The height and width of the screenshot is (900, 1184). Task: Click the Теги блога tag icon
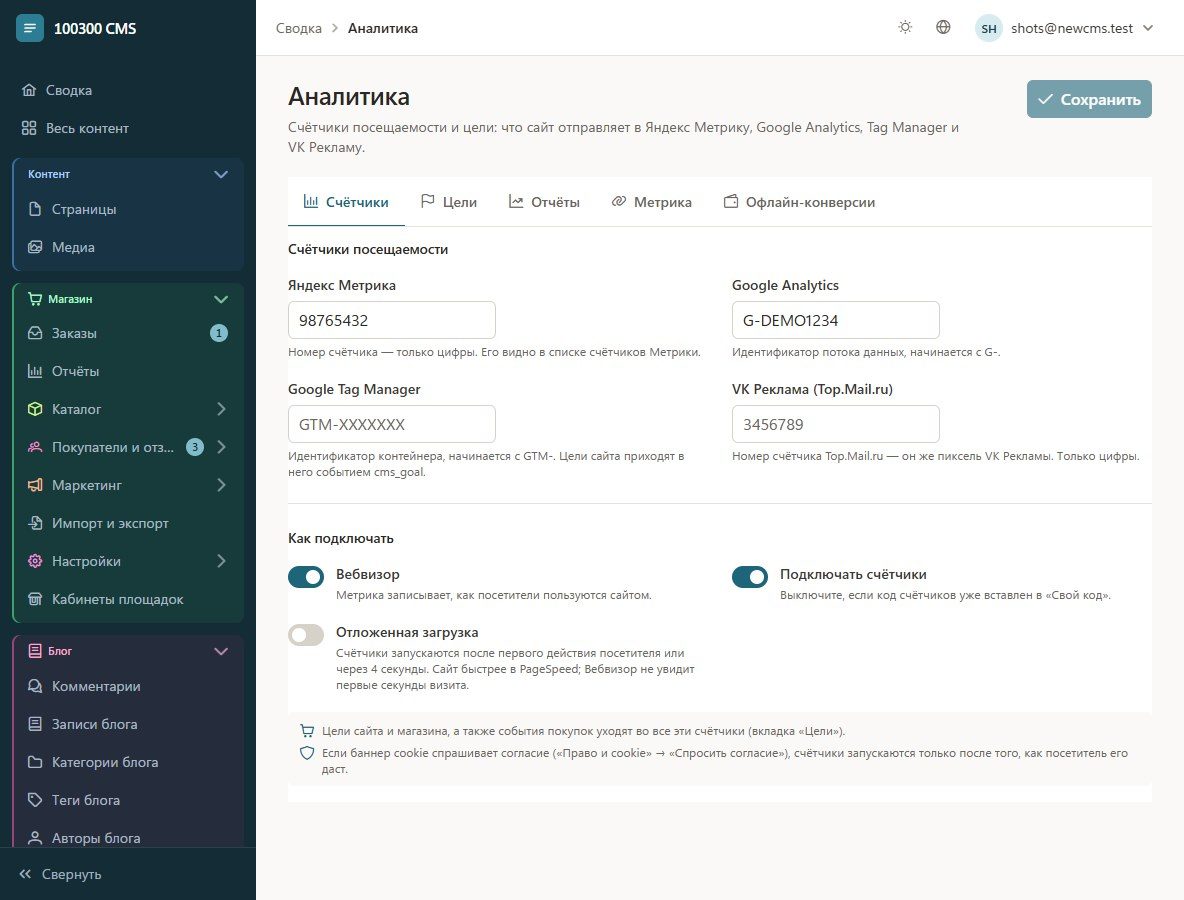click(35, 800)
